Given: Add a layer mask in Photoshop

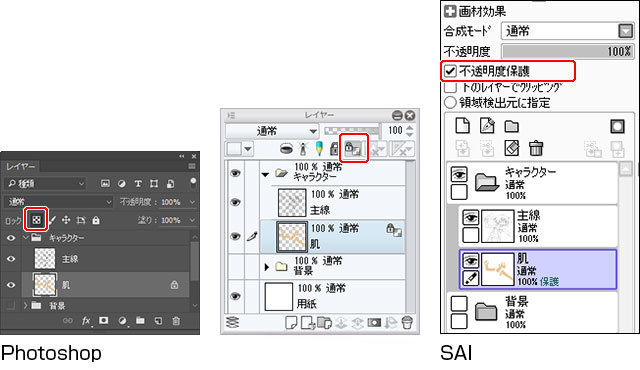Looking at the screenshot, I should [x=104, y=321].
